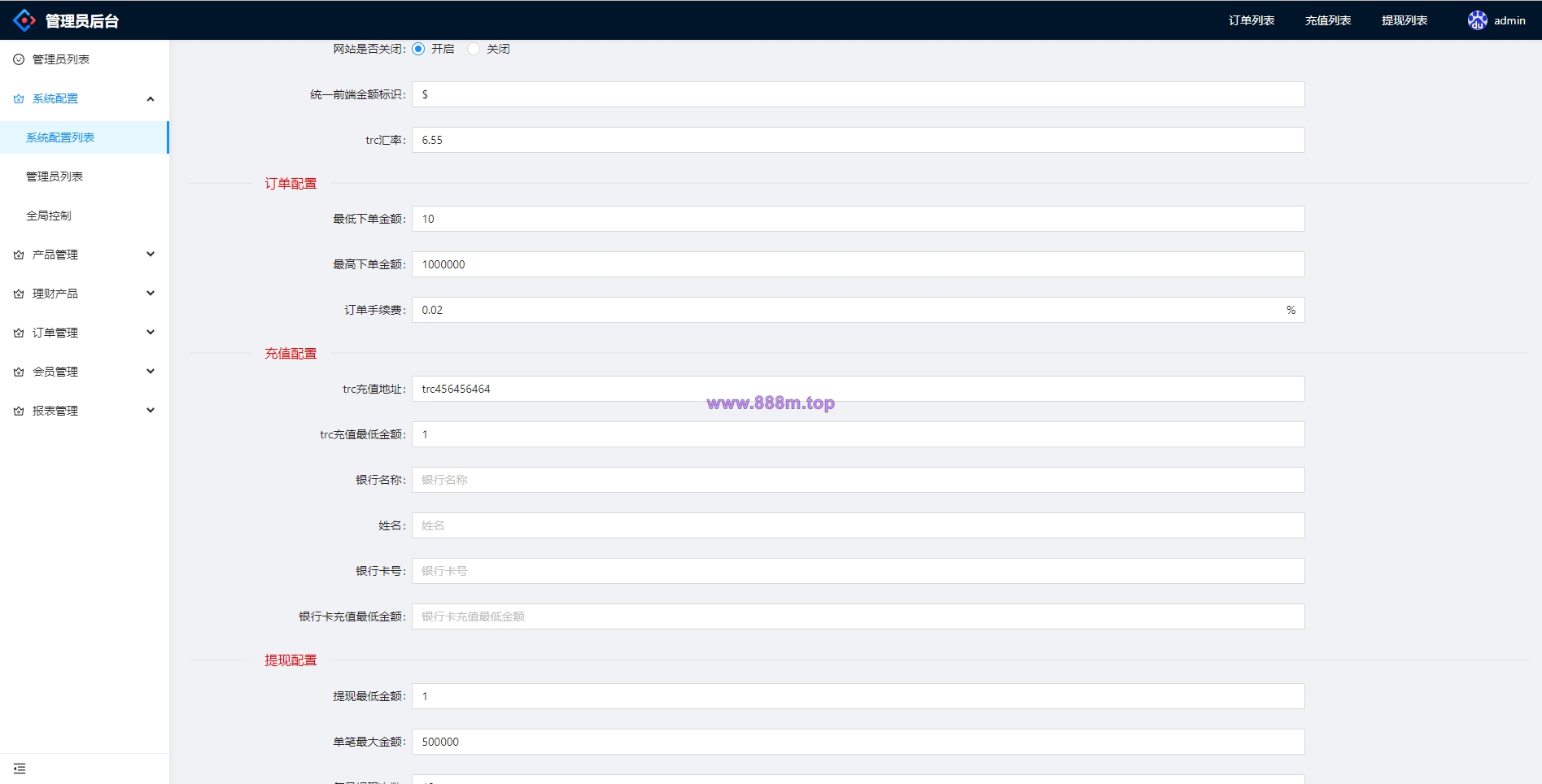Click the admin panel logo icon

[x=24, y=20]
